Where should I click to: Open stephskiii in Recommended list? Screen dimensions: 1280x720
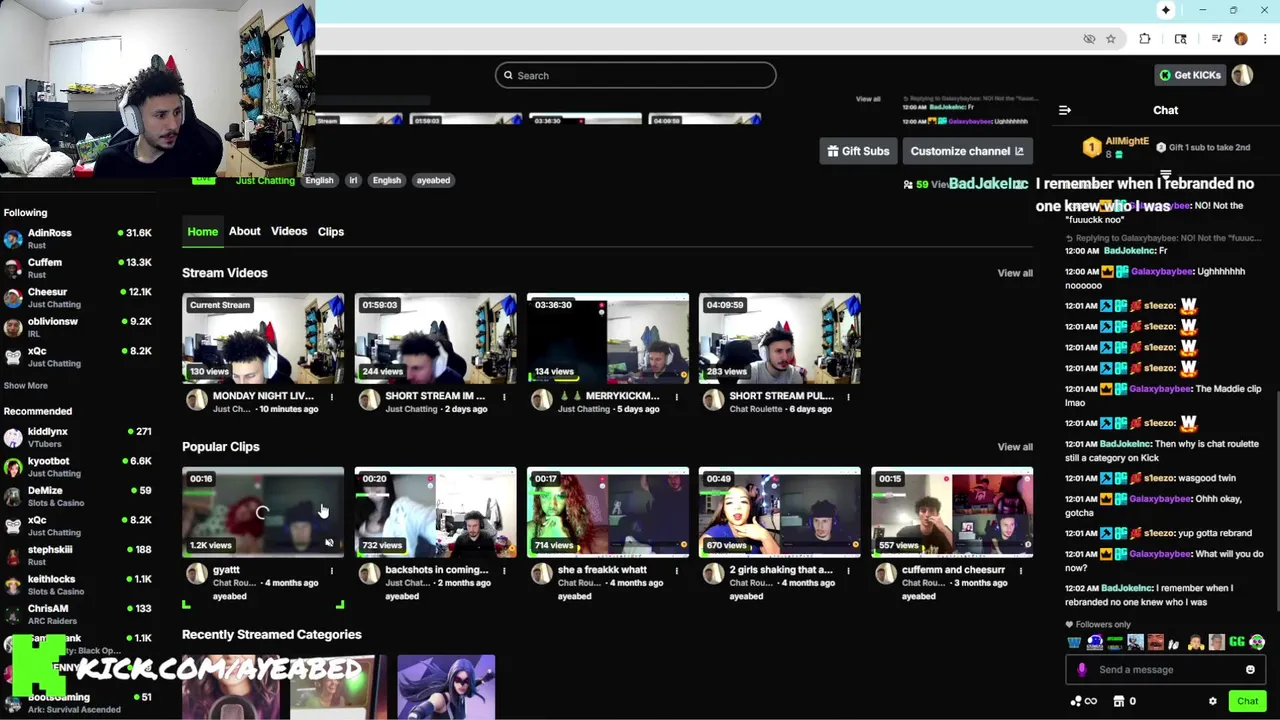click(78, 555)
